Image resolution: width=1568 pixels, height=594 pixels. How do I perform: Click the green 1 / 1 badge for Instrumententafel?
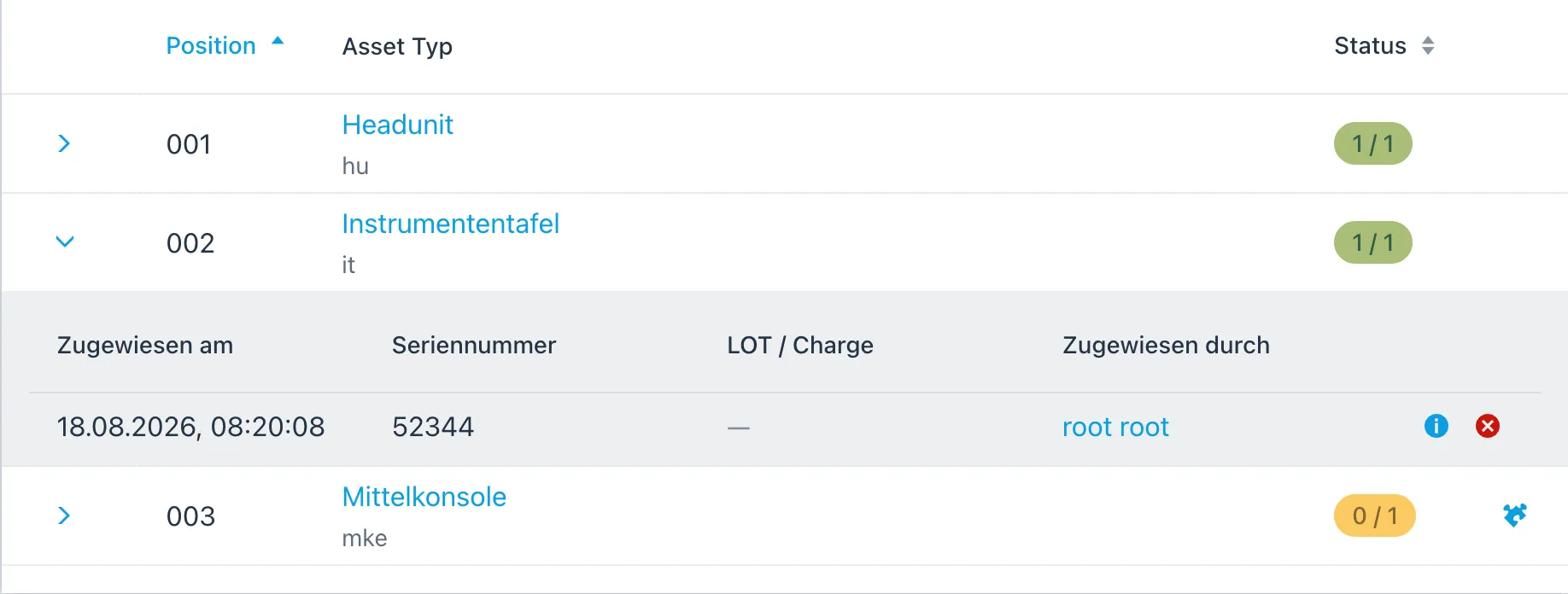1372,242
